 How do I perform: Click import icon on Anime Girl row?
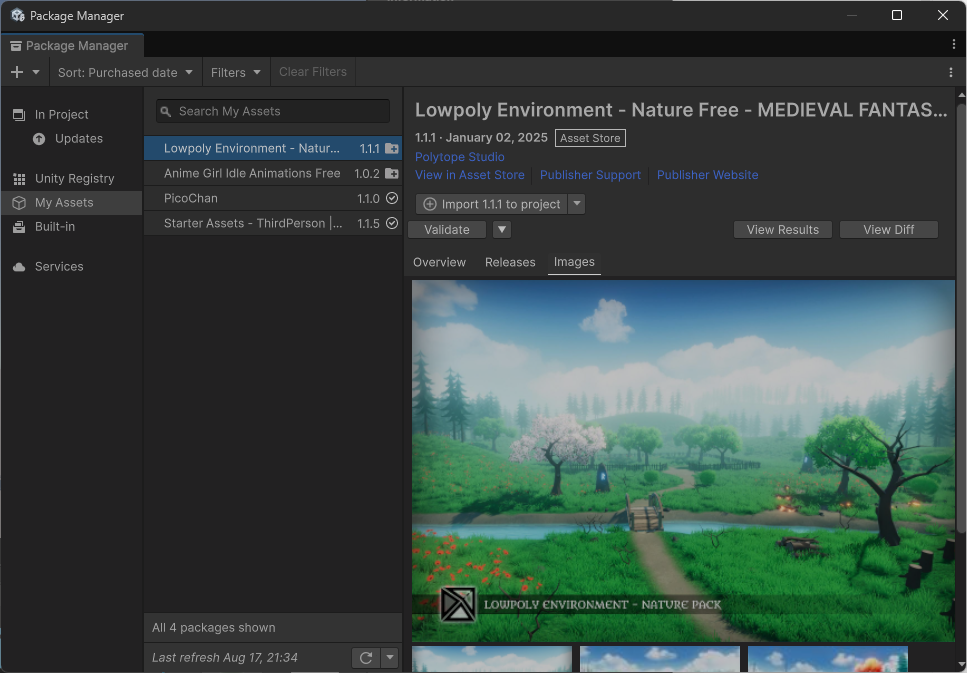tap(392, 174)
